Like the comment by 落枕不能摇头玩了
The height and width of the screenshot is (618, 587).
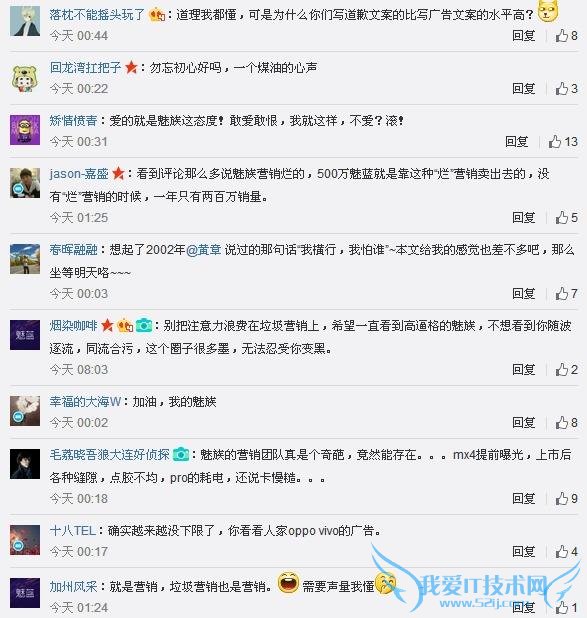tap(567, 36)
